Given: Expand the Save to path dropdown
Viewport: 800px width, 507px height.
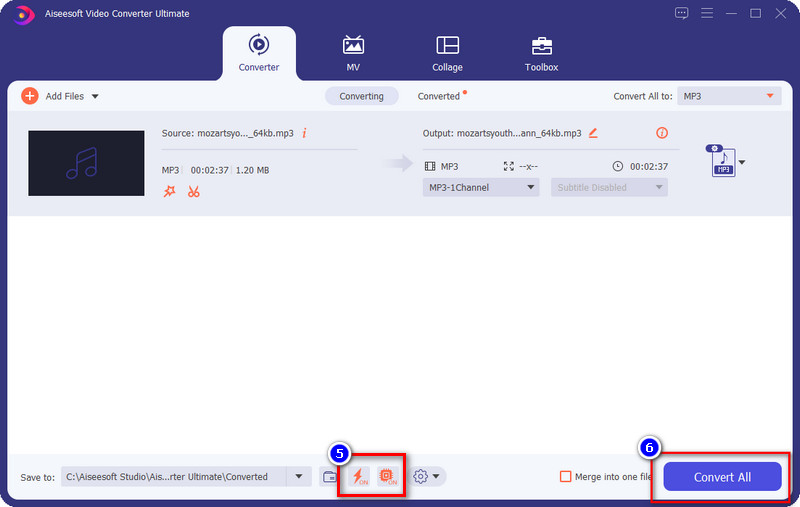Looking at the screenshot, I should click(299, 477).
